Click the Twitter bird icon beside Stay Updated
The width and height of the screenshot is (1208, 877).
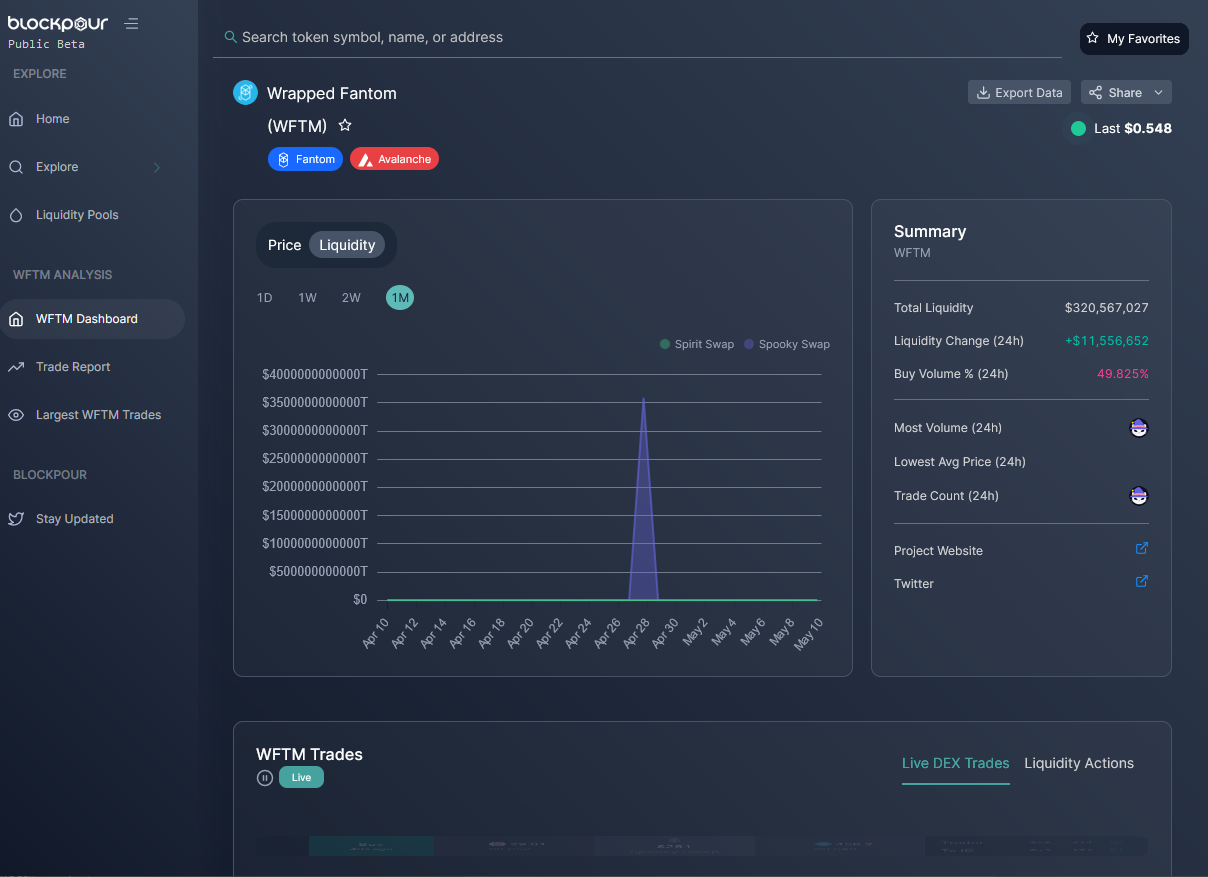16,519
